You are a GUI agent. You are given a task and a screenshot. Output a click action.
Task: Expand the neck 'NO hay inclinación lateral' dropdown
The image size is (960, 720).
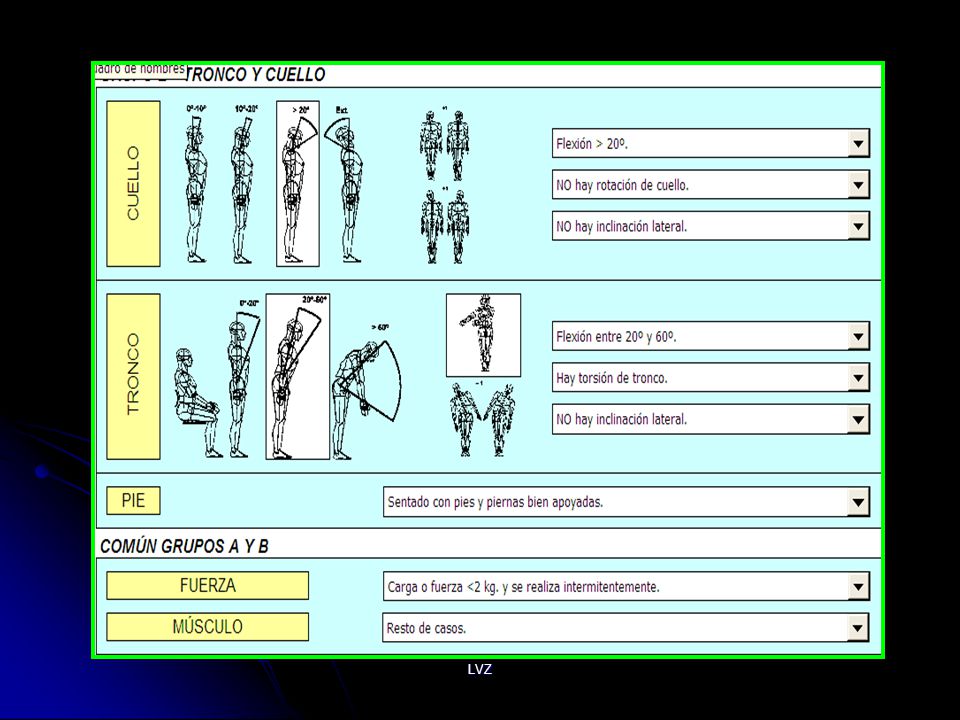pyautogui.click(x=858, y=226)
